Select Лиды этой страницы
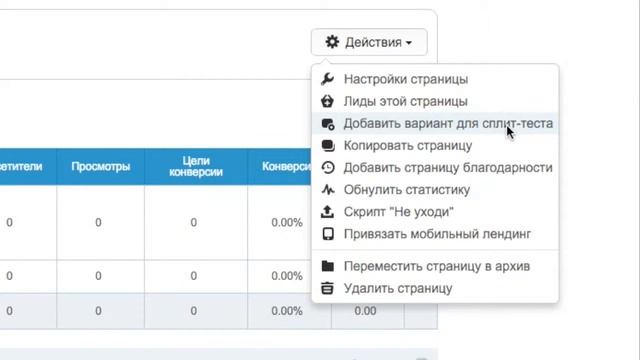The height and width of the screenshot is (360, 640). 435,101
